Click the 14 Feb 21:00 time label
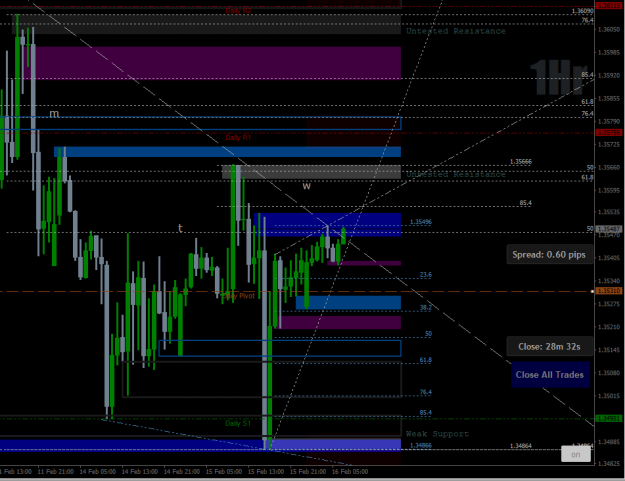The height and width of the screenshot is (481, 625). point(182,471)
